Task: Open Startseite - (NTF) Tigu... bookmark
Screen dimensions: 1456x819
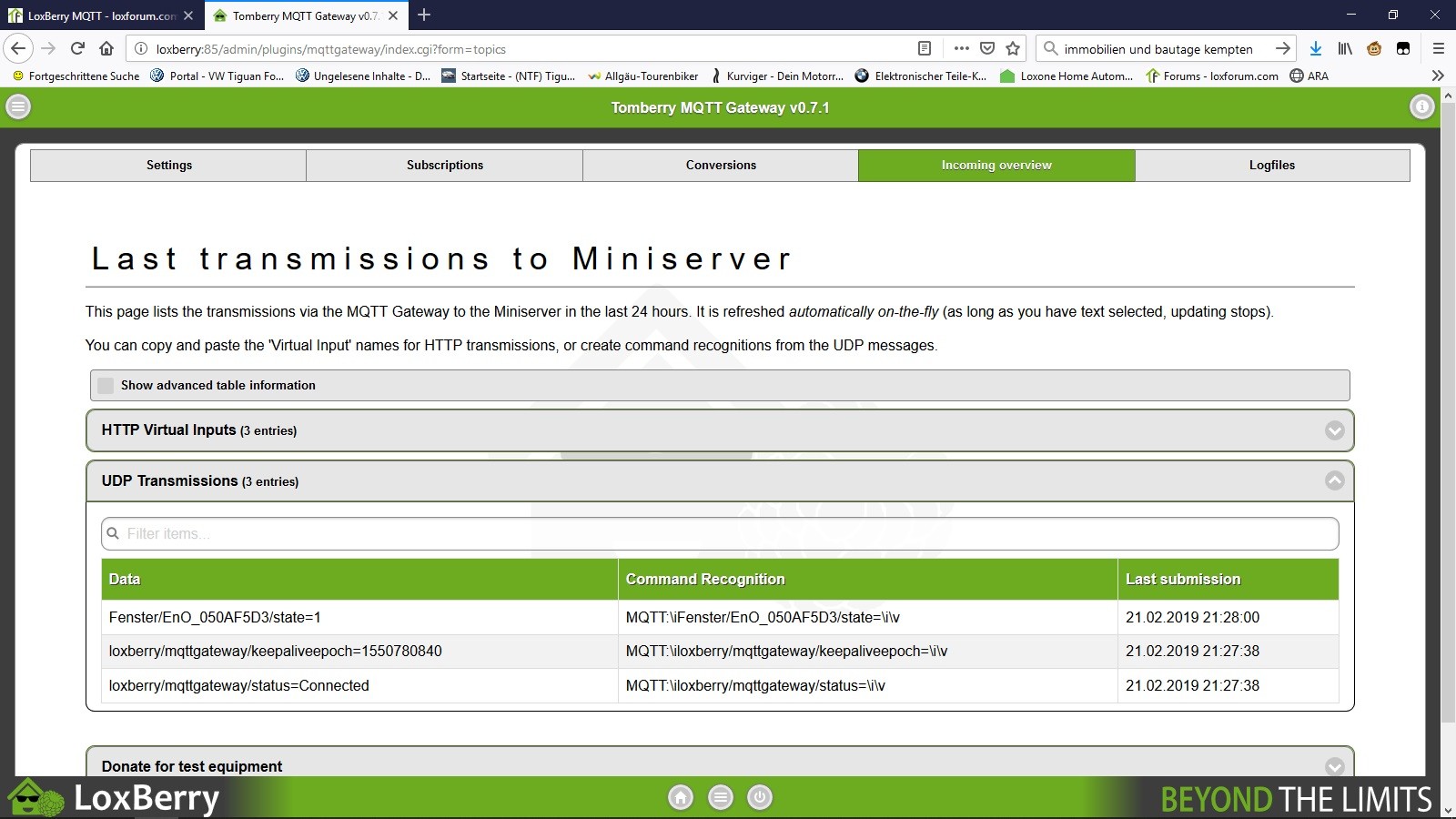Action: tap(509, 76)
